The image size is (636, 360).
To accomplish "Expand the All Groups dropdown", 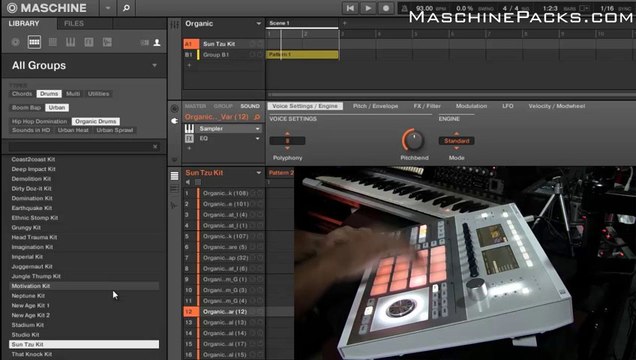I will click(155, 65).
